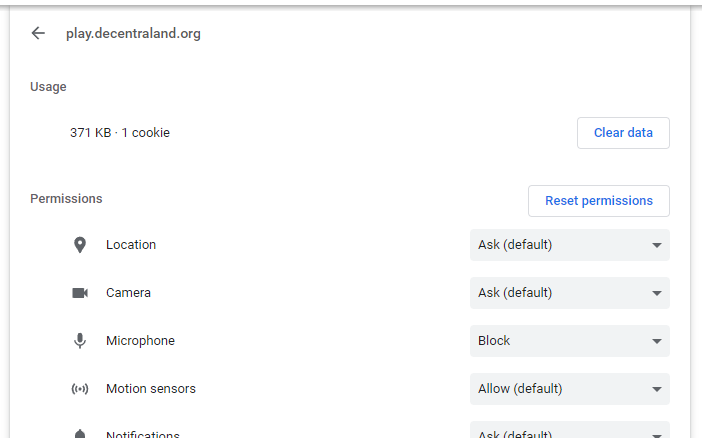Image resolution: width=702 pixels, height=438 pixels.
Task: Reset permissions for this site
Action: click(598, 201)
